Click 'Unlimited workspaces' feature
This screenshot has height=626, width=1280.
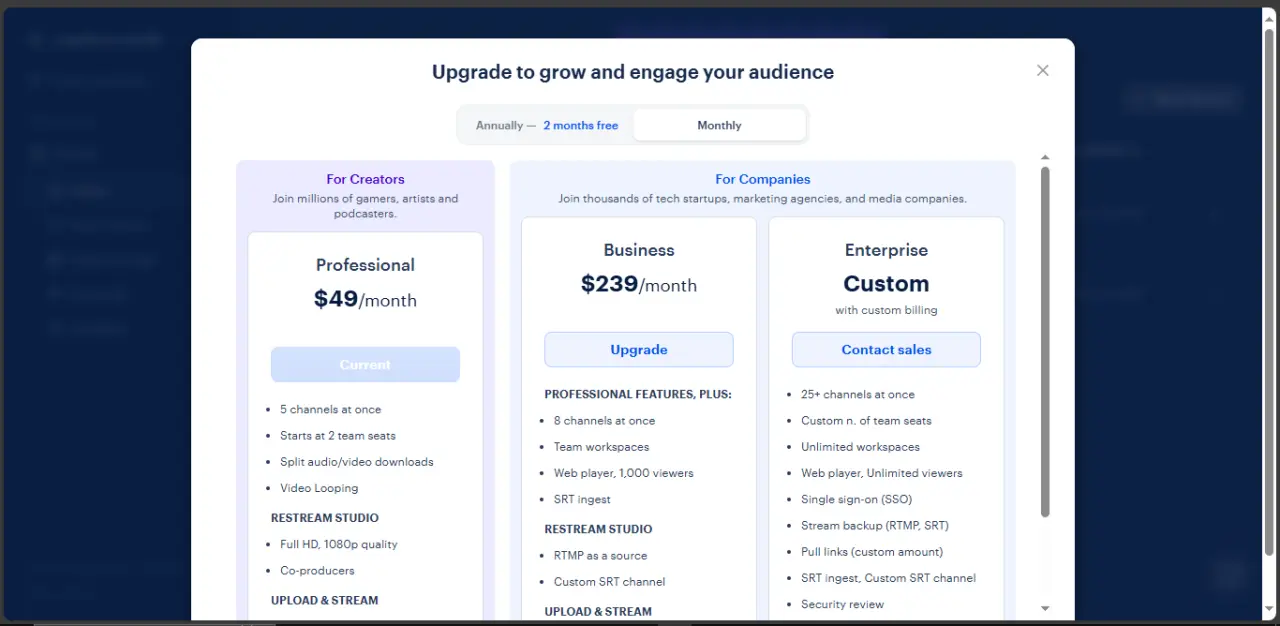860,446
